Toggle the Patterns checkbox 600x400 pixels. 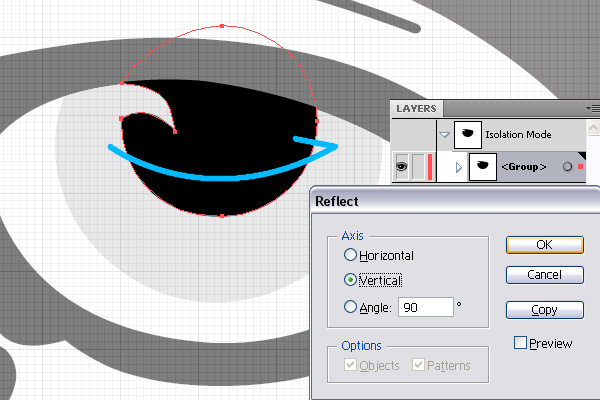click(x=418, y=364)
